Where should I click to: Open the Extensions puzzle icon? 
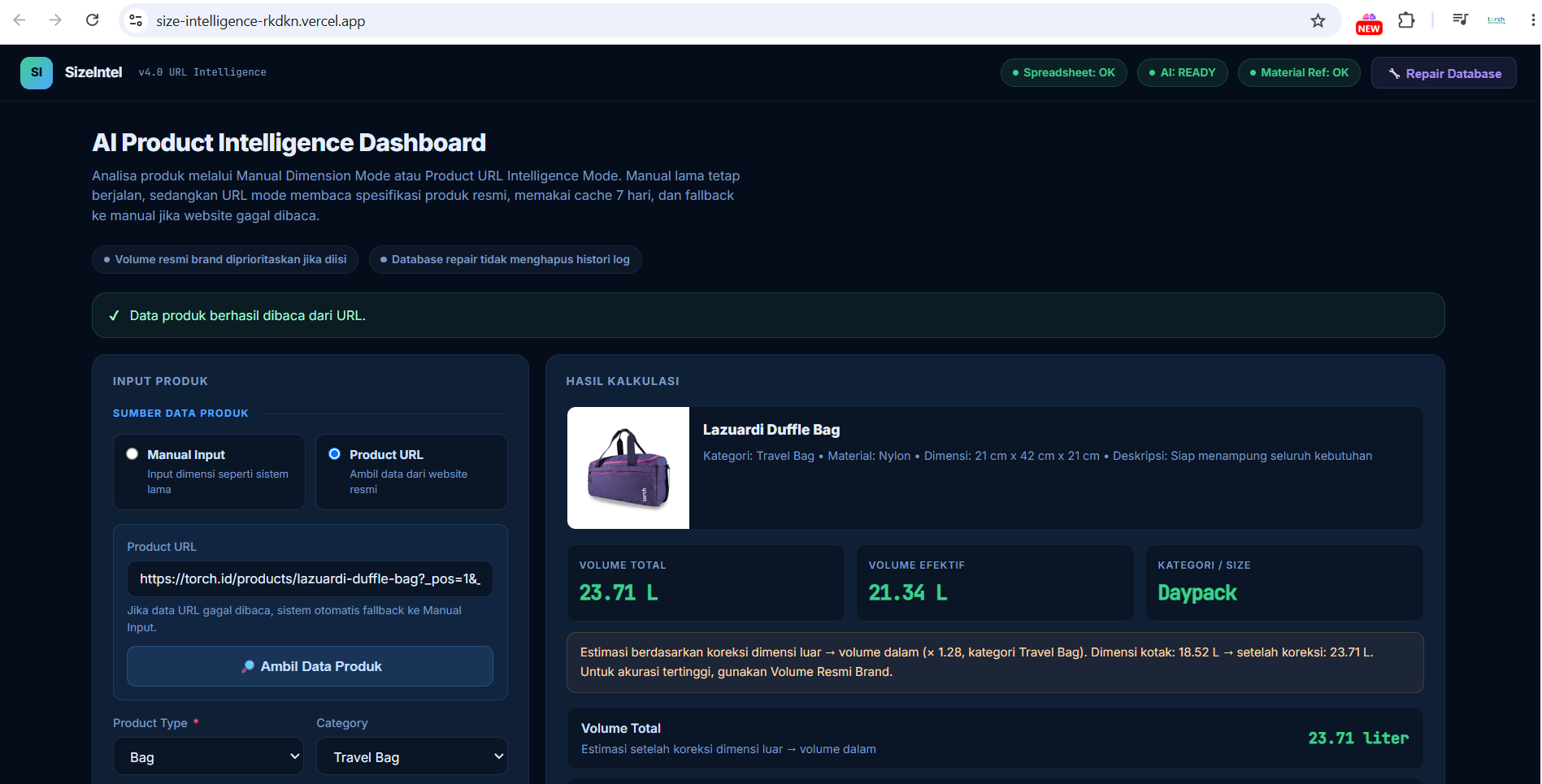coord(1406,20)
